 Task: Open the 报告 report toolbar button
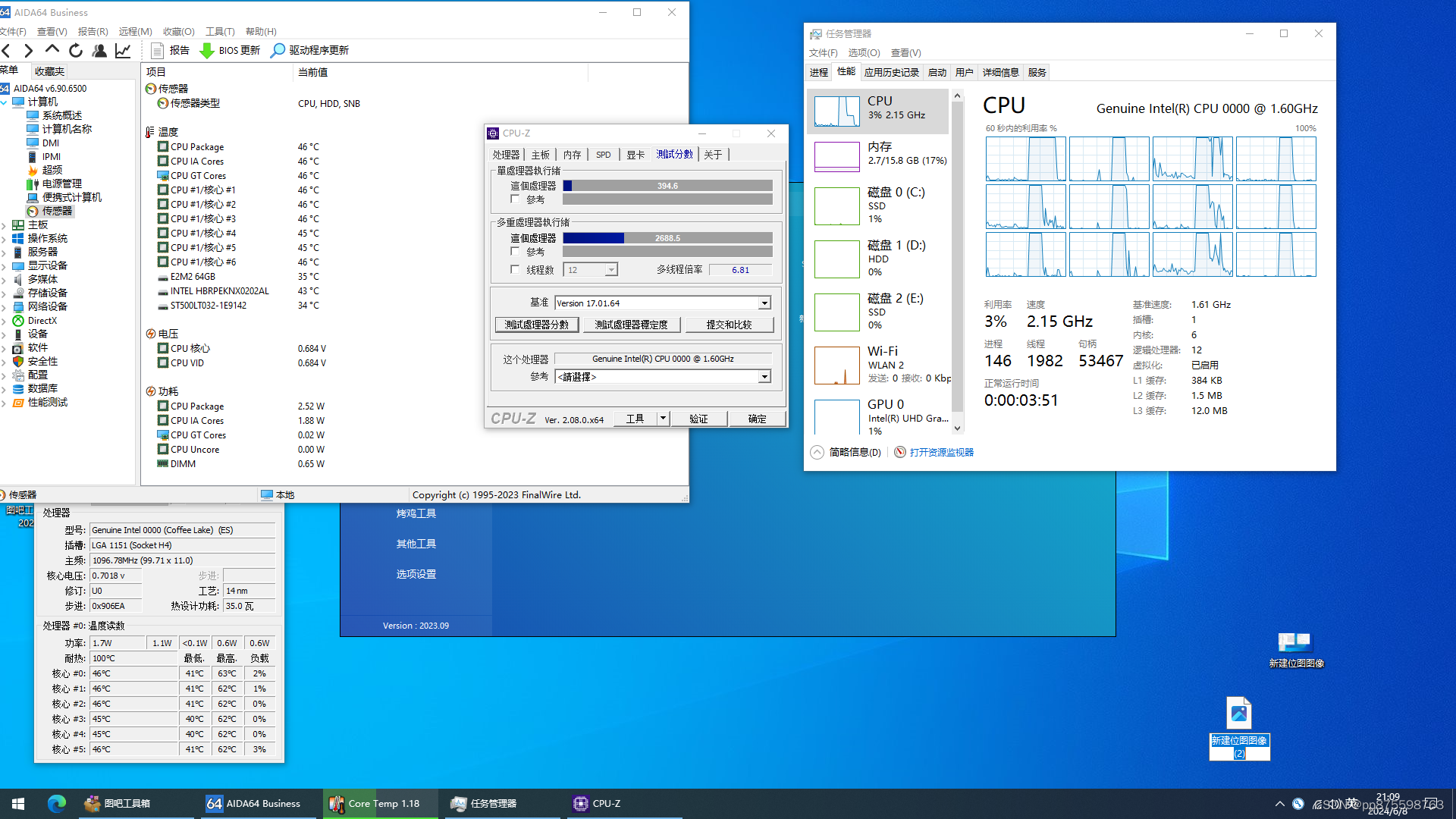(x=170, y=50)
